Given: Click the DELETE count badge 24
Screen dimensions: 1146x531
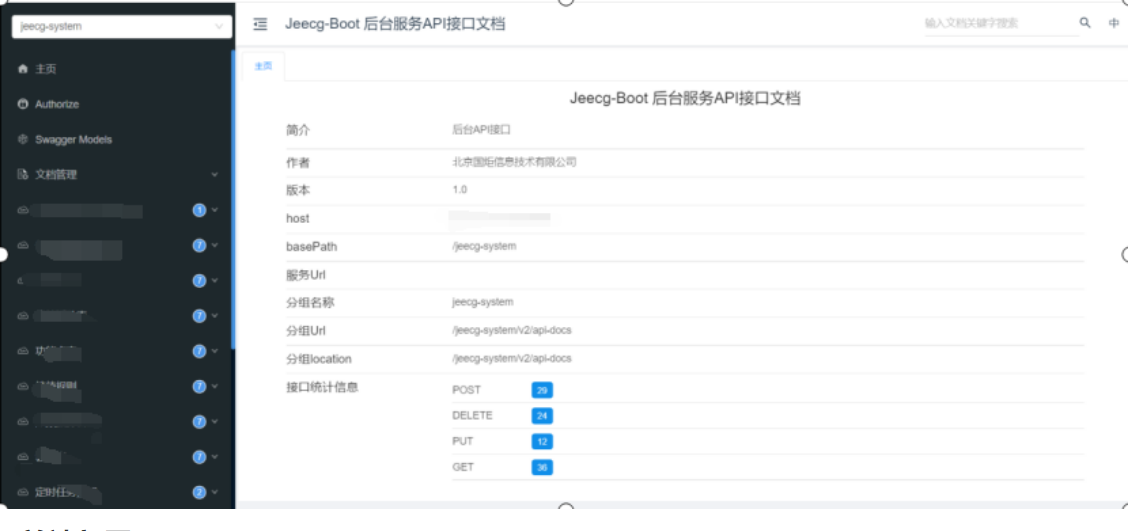Looking at the screenshot, I should (x=542, y=416).
